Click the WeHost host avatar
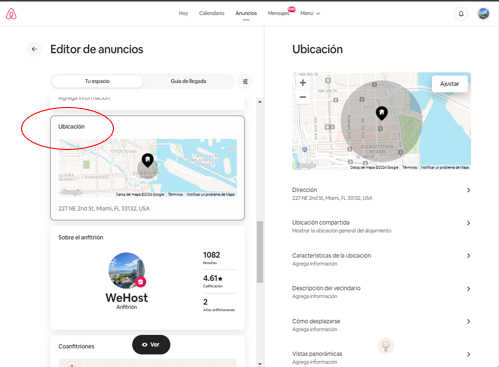499x367 pixels. 126,270
